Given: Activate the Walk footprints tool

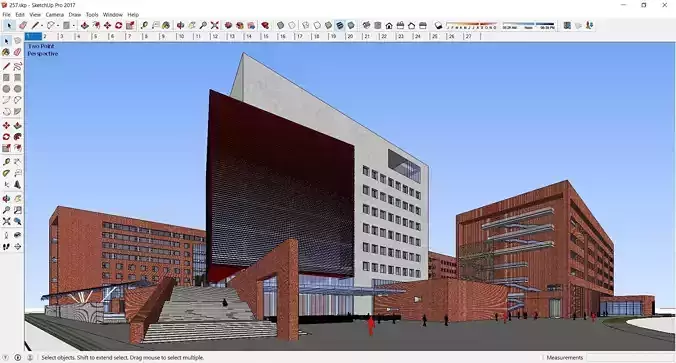Looking at the screenshot, I should click(6, 247).
